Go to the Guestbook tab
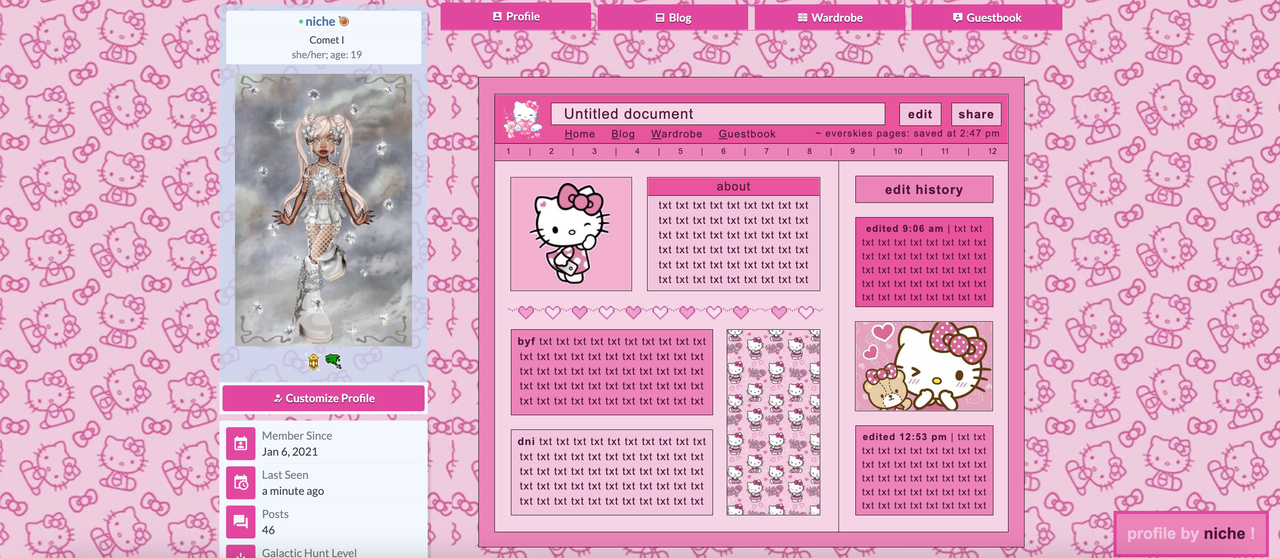1280x558 pixels. point(987,17)
